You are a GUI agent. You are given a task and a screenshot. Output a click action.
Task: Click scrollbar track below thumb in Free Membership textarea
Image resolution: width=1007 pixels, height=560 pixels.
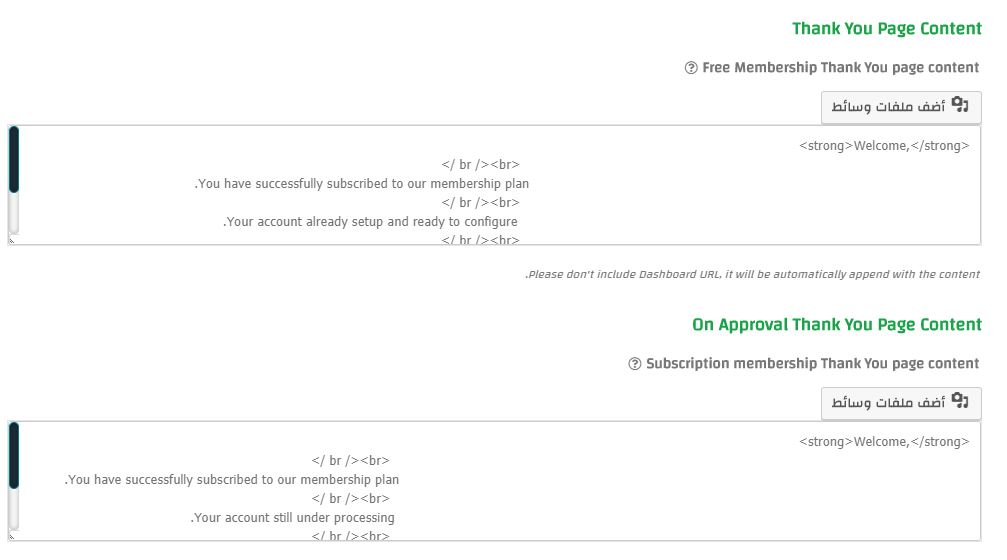(13, 213)
